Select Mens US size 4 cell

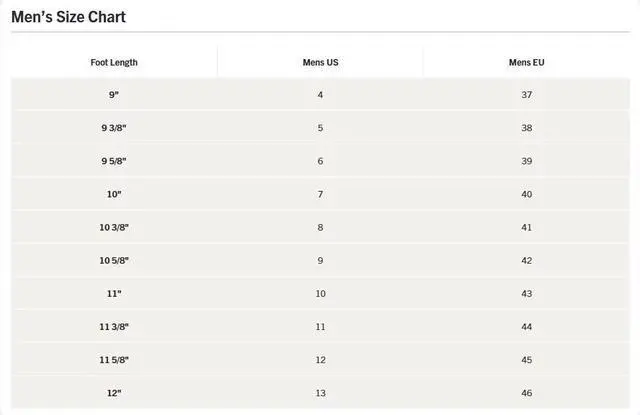[320, 95]
